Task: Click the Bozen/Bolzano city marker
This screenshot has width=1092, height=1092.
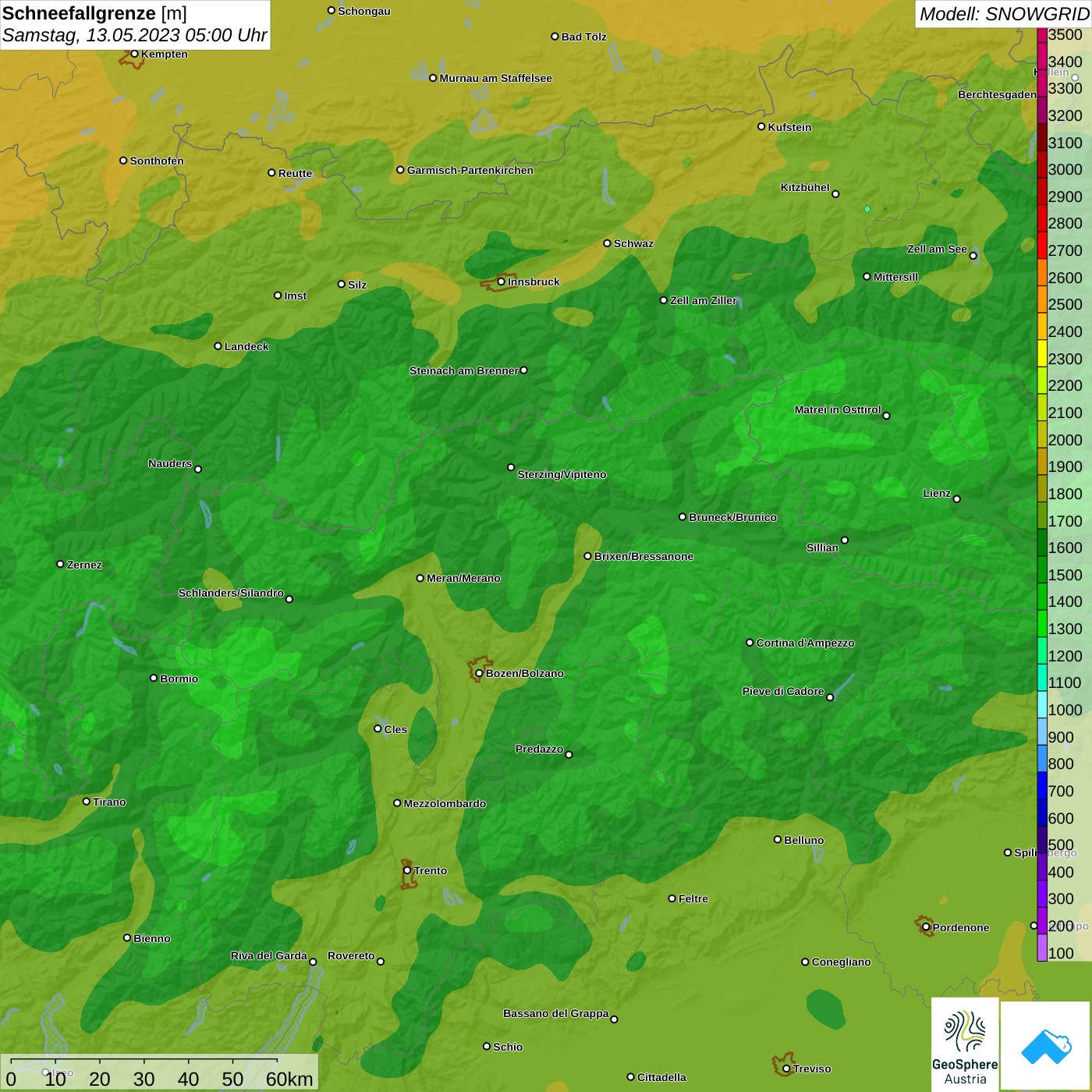Action: coord(479,673)
